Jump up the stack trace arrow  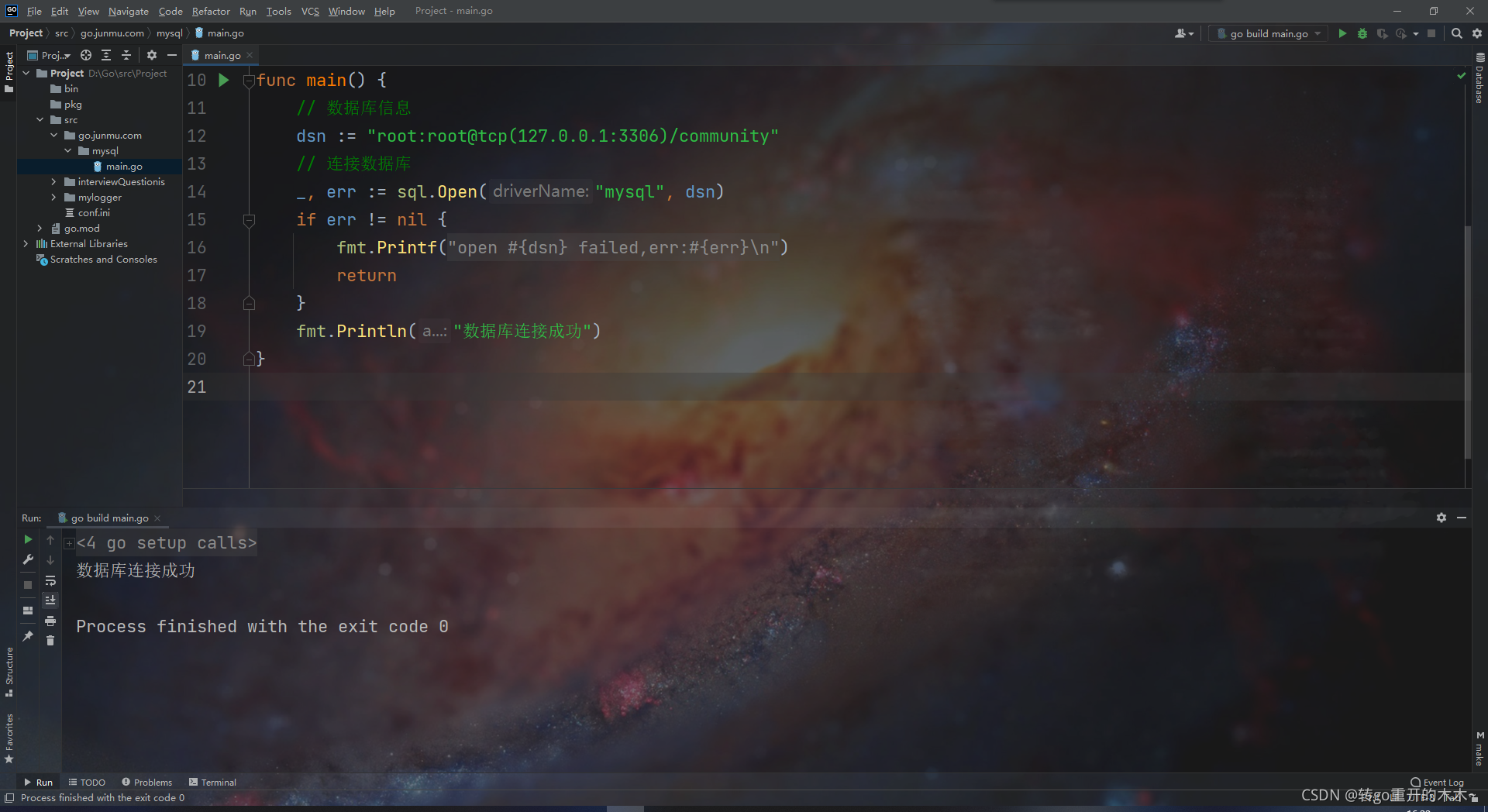[50, 540]
